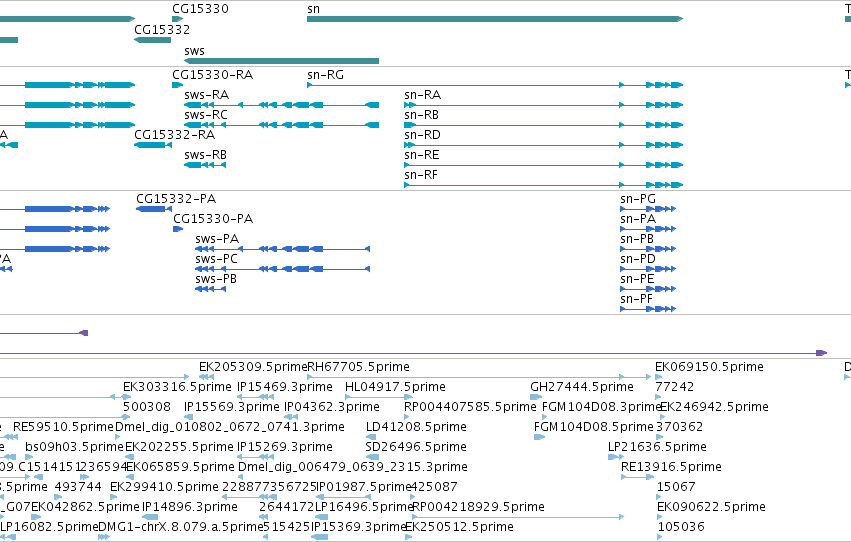Click transcript sws-RC
Screen dimensions: 851x542
(281, 125)
